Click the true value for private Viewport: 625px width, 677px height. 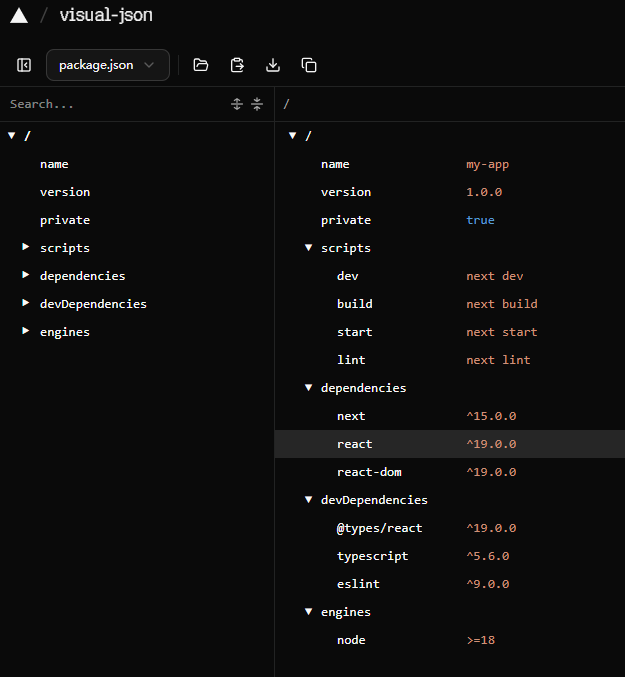tap(480, 220)
